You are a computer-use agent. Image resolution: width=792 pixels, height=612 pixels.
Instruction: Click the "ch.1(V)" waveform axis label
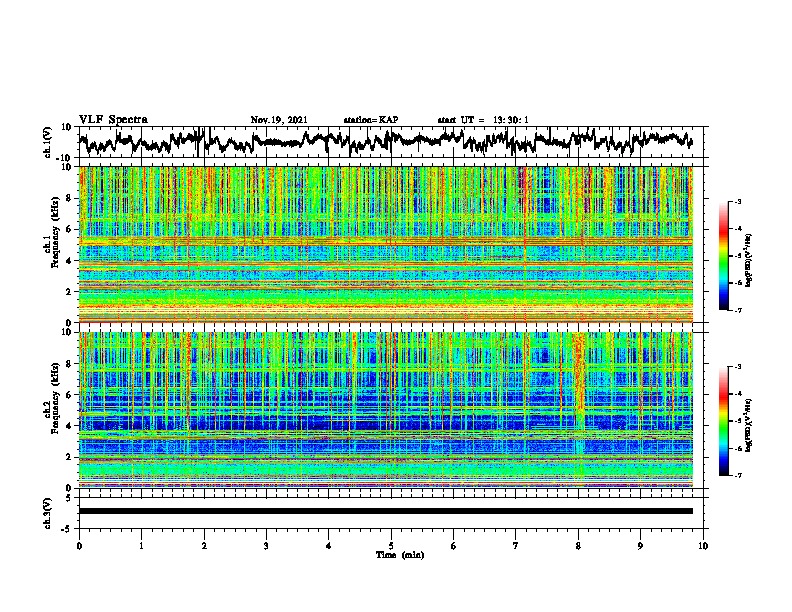pyautogui.click(x=48, y=142)
